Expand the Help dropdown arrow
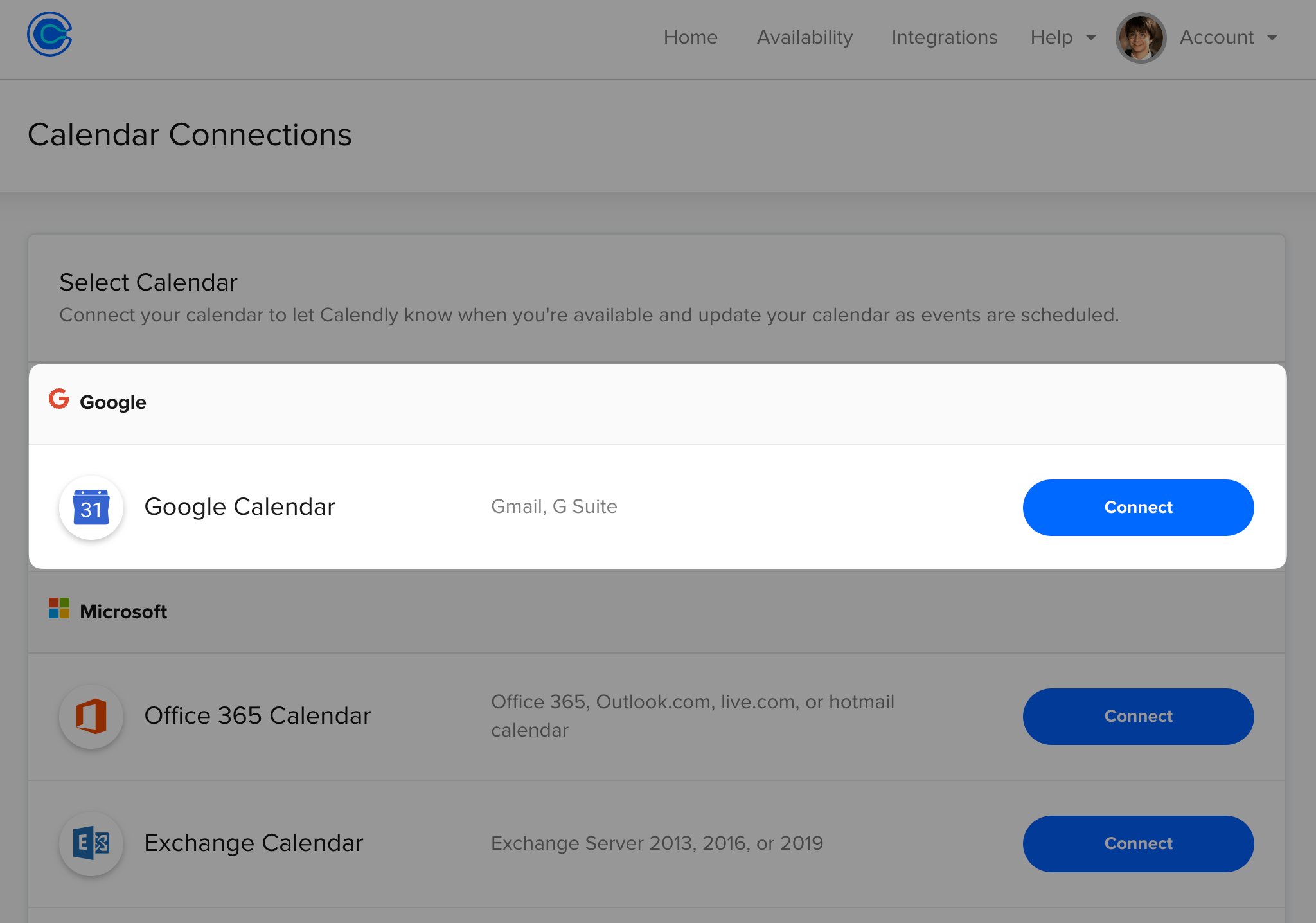Image resolution: width=1316 pixels, height=923 pixels. (x=1091, y=38)
